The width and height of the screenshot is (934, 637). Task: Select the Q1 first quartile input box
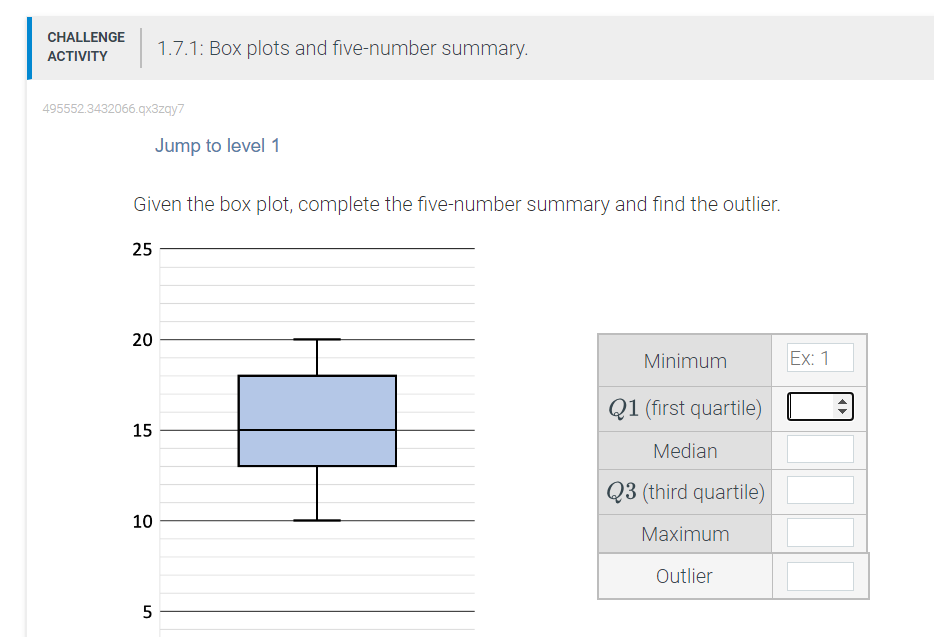(x=820, y=406)
